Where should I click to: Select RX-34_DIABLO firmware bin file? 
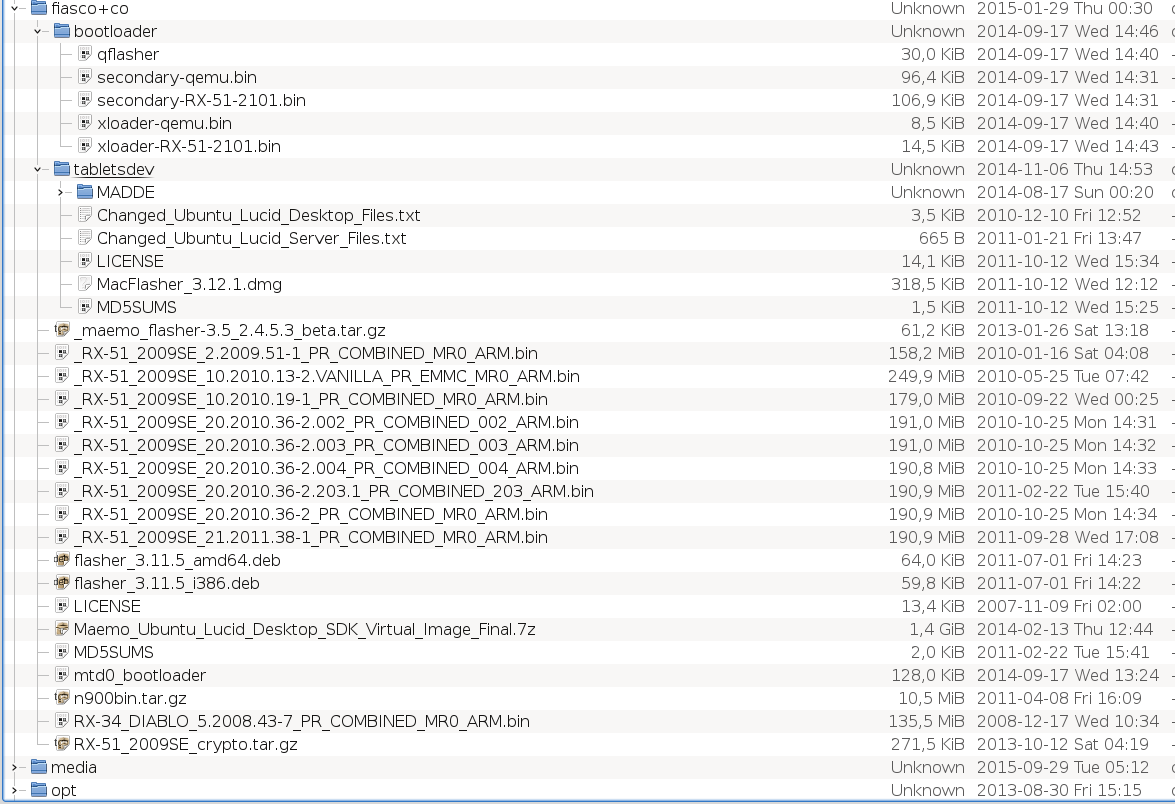301,721
